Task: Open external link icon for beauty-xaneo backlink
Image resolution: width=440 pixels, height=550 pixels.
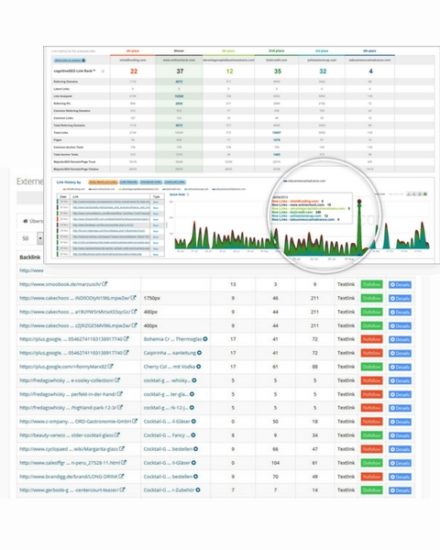Action: pyautogui.click(x=117, y=435)
